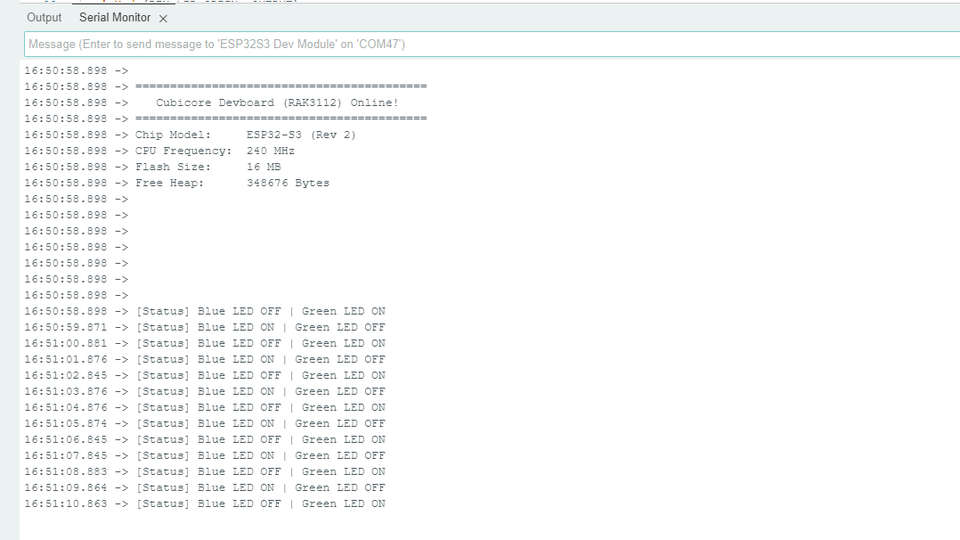Select the 'Chip Model: ESP32-S3 (Rev 2)' line
The height and width of the screenshot is (540, 960).
tap(190, 135)
